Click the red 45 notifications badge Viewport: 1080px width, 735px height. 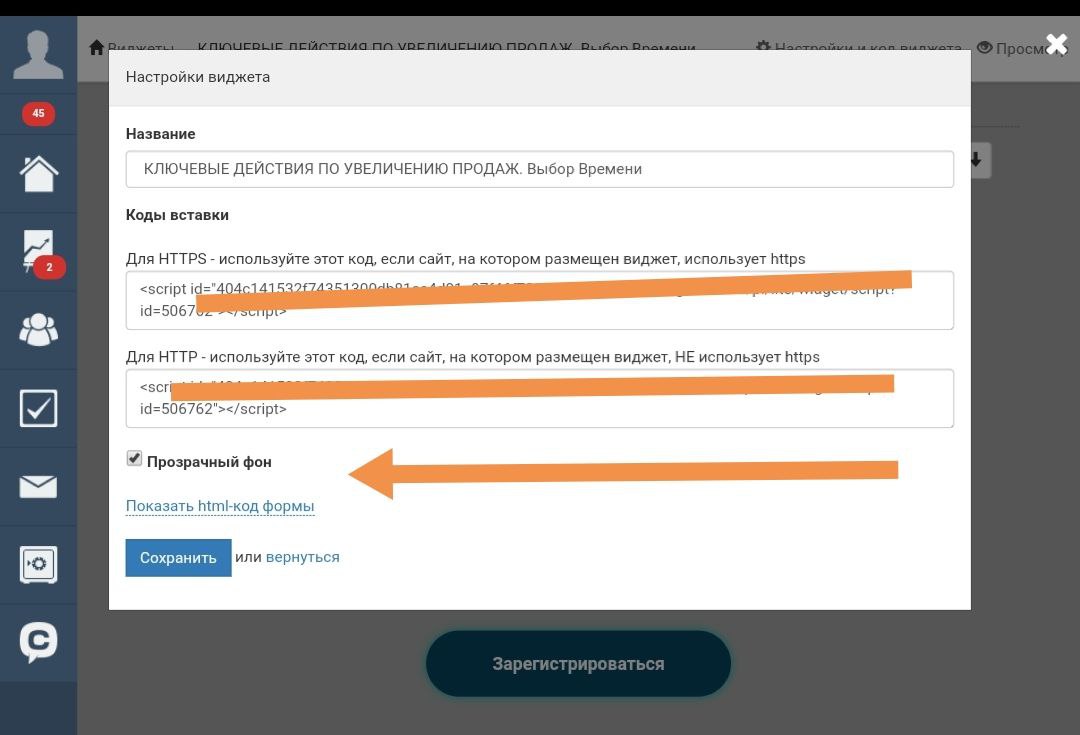[x=38, y=114]
